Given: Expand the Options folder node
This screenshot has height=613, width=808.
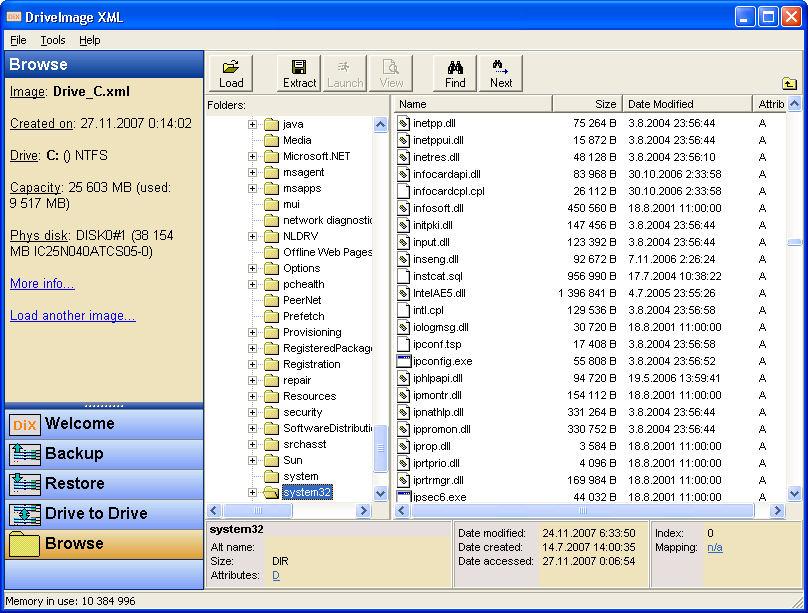Looking at the screenshot, I should pos(252,268).
